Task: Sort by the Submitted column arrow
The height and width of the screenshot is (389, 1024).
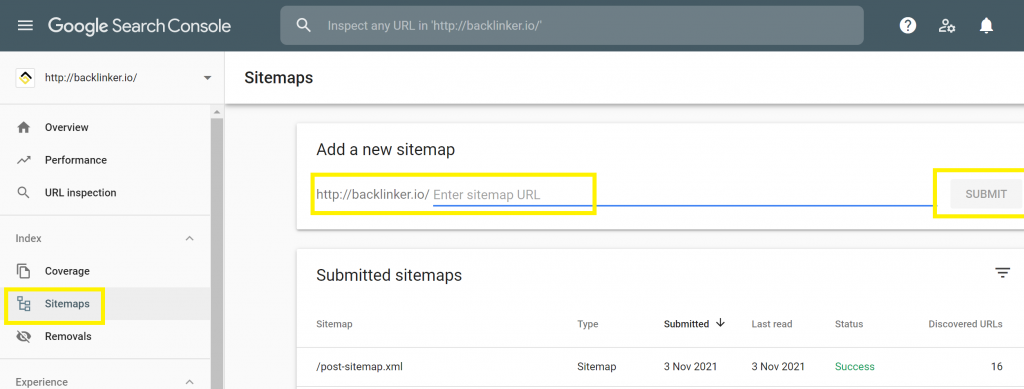Action: [x=720, y=323]
